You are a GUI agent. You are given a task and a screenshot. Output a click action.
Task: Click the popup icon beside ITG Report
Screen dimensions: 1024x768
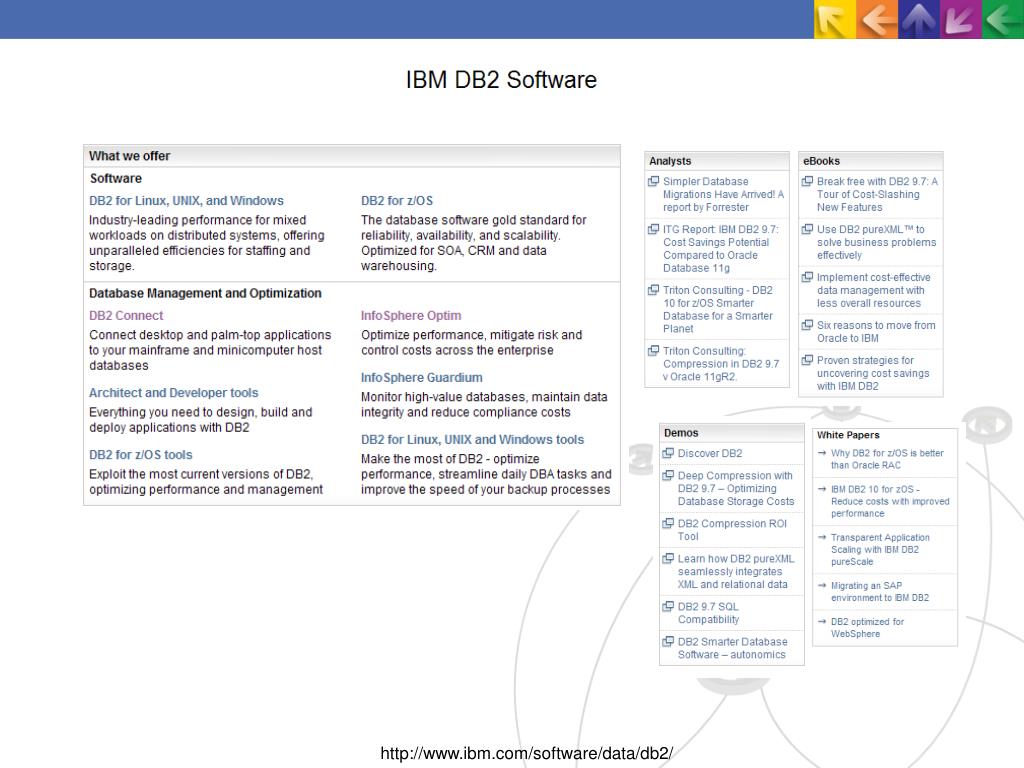653,229
